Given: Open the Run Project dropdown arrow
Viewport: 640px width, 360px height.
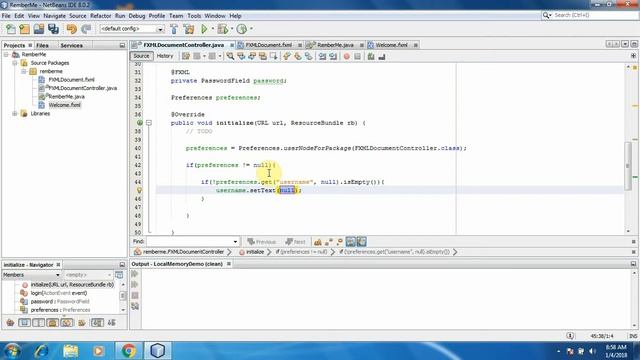Looking at the screenshot, I should coord(212,29).
